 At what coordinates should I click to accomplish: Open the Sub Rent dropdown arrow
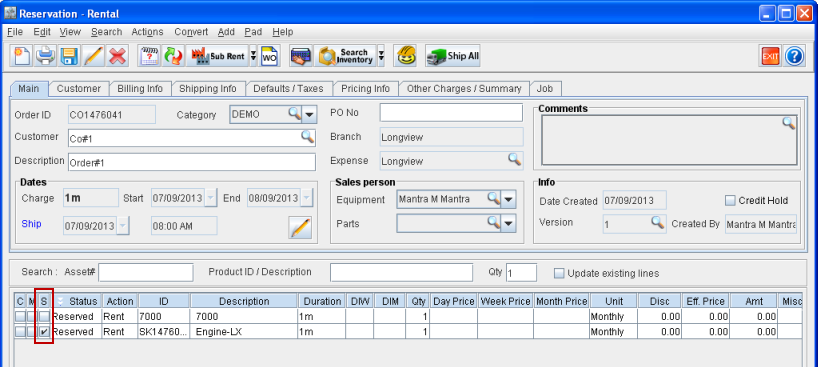coord(254,56)
